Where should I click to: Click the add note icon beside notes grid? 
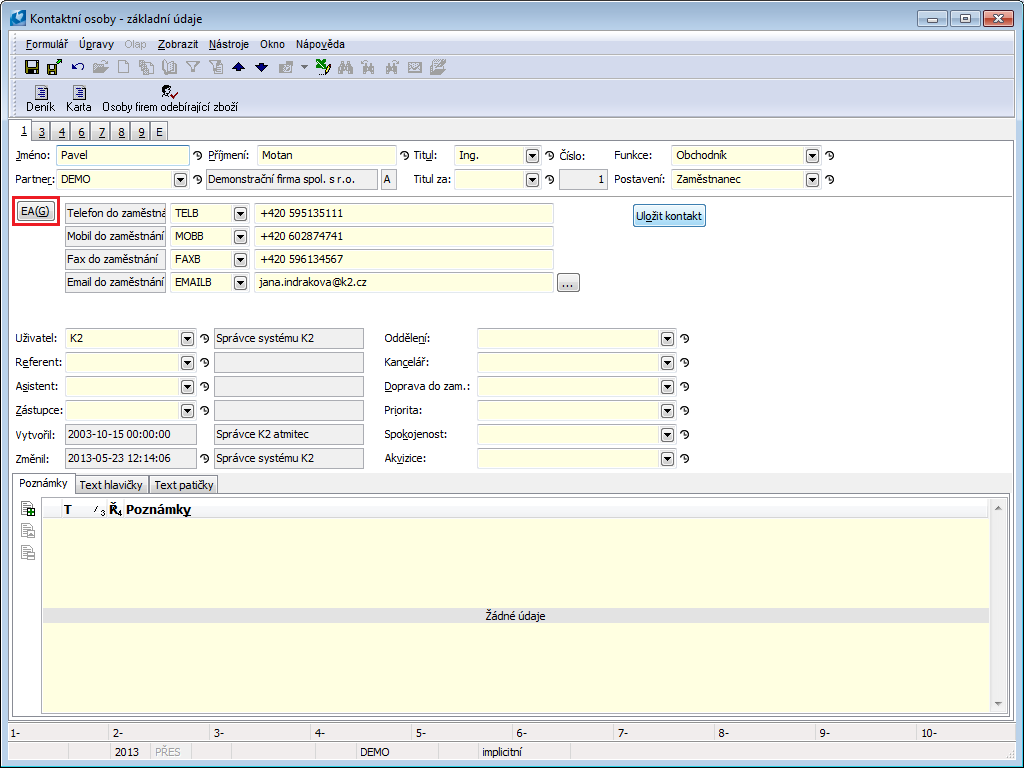tap(28, 510)
